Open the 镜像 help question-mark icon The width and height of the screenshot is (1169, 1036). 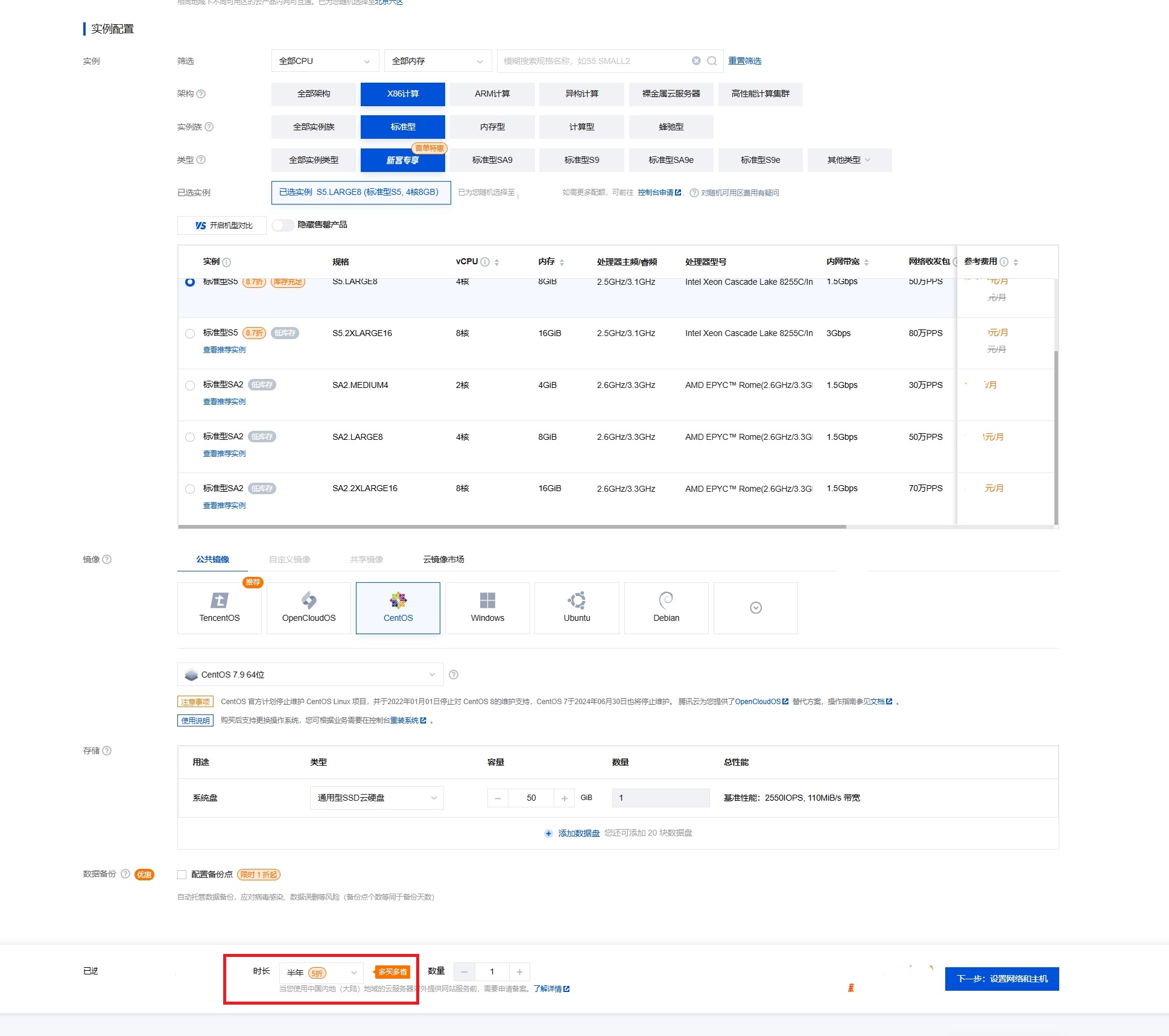point(107,559)
